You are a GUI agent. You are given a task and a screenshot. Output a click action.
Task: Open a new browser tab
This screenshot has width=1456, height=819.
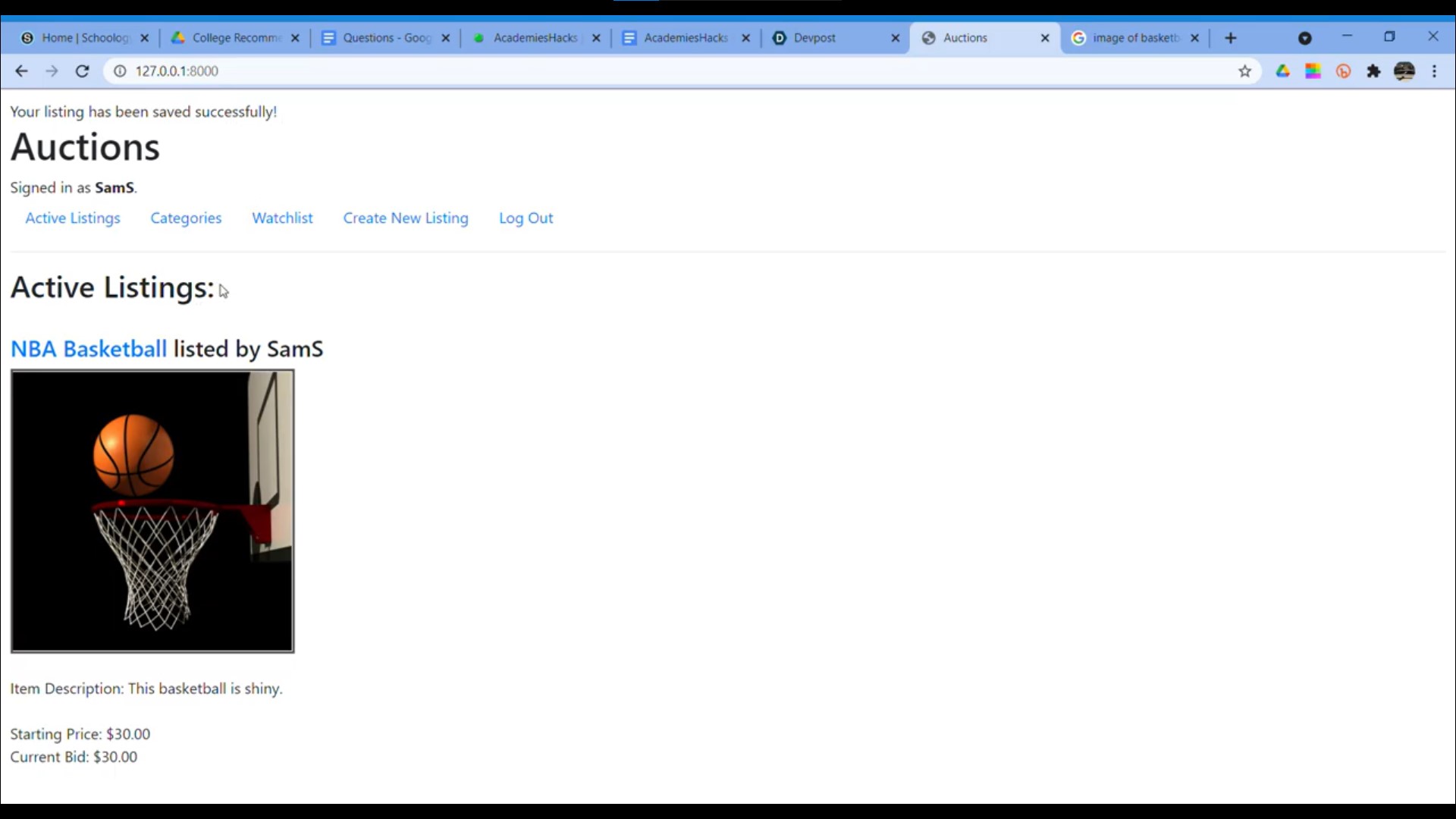(x=1230, y=38)
